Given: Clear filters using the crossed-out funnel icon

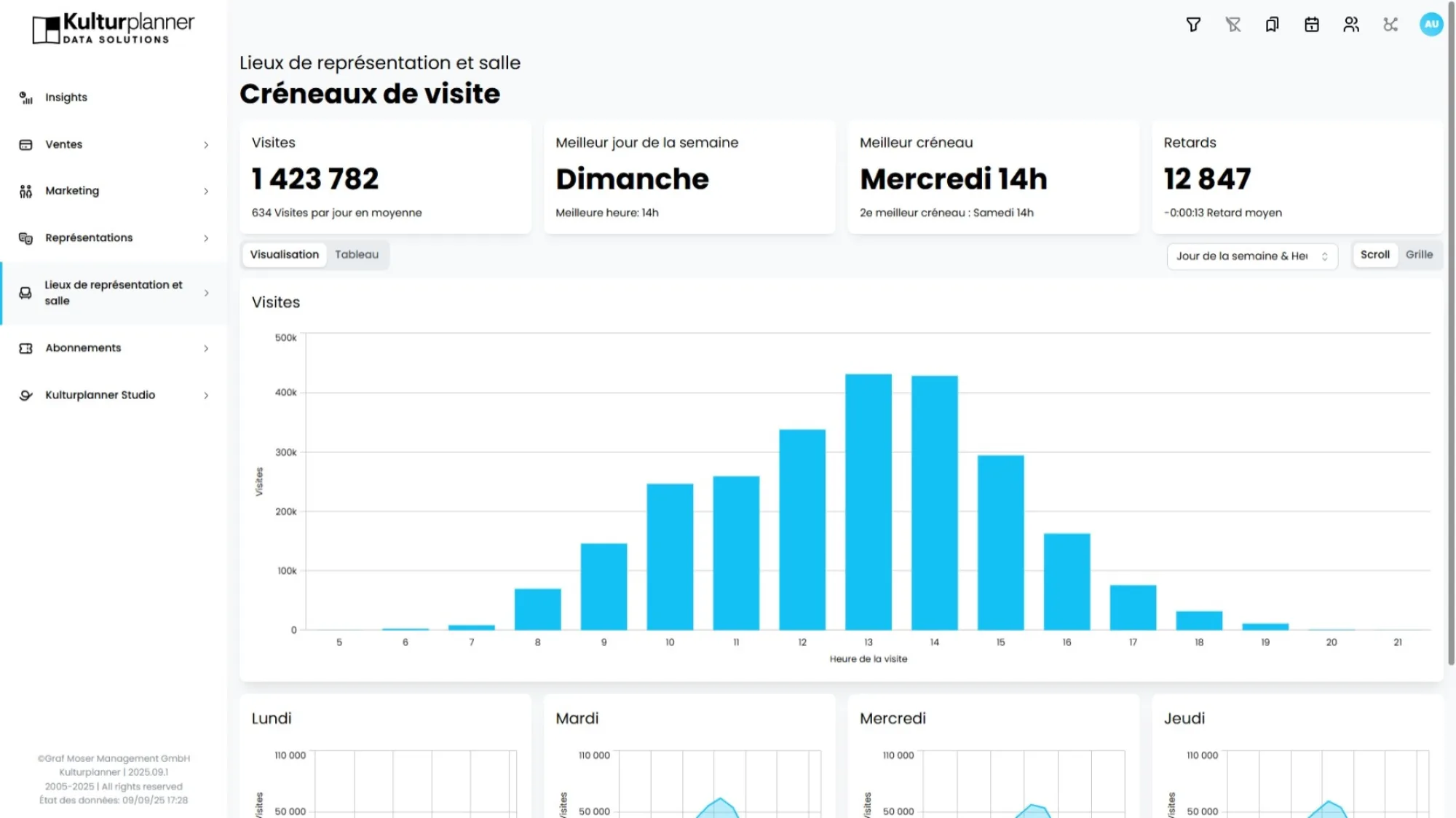Looking at the screenshot, I should coord(1233,25).
